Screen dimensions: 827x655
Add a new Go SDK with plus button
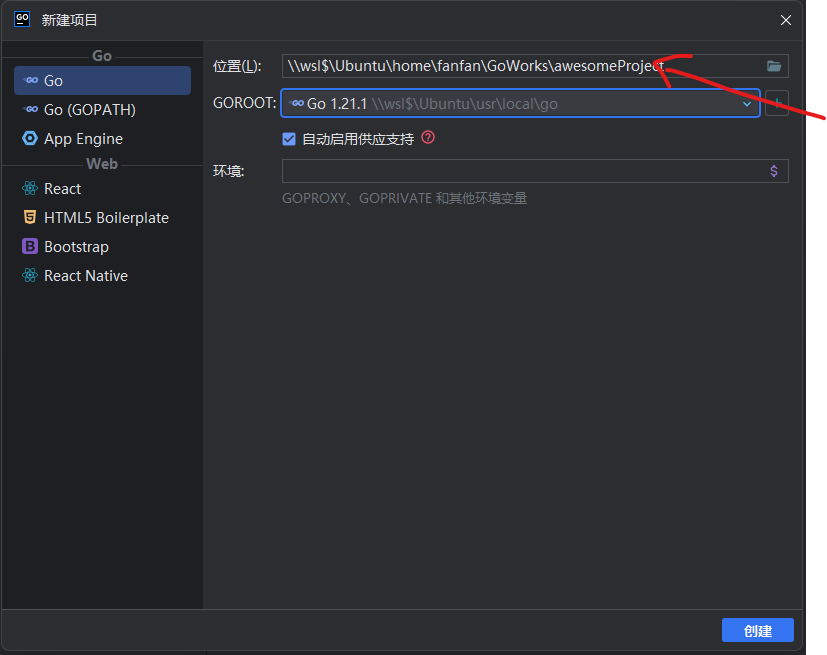tap(777, 104)
